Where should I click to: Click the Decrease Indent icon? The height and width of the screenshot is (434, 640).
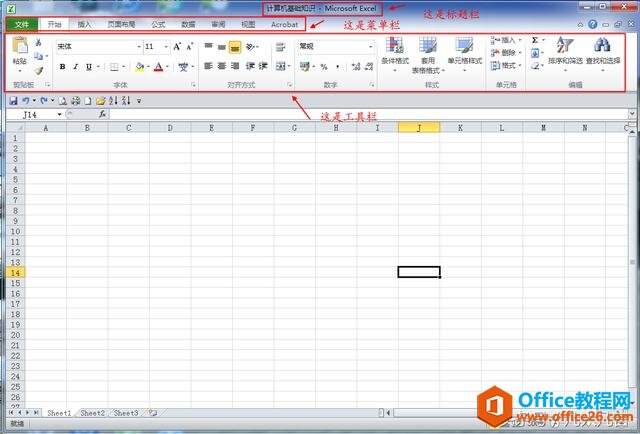click(250, 66)
